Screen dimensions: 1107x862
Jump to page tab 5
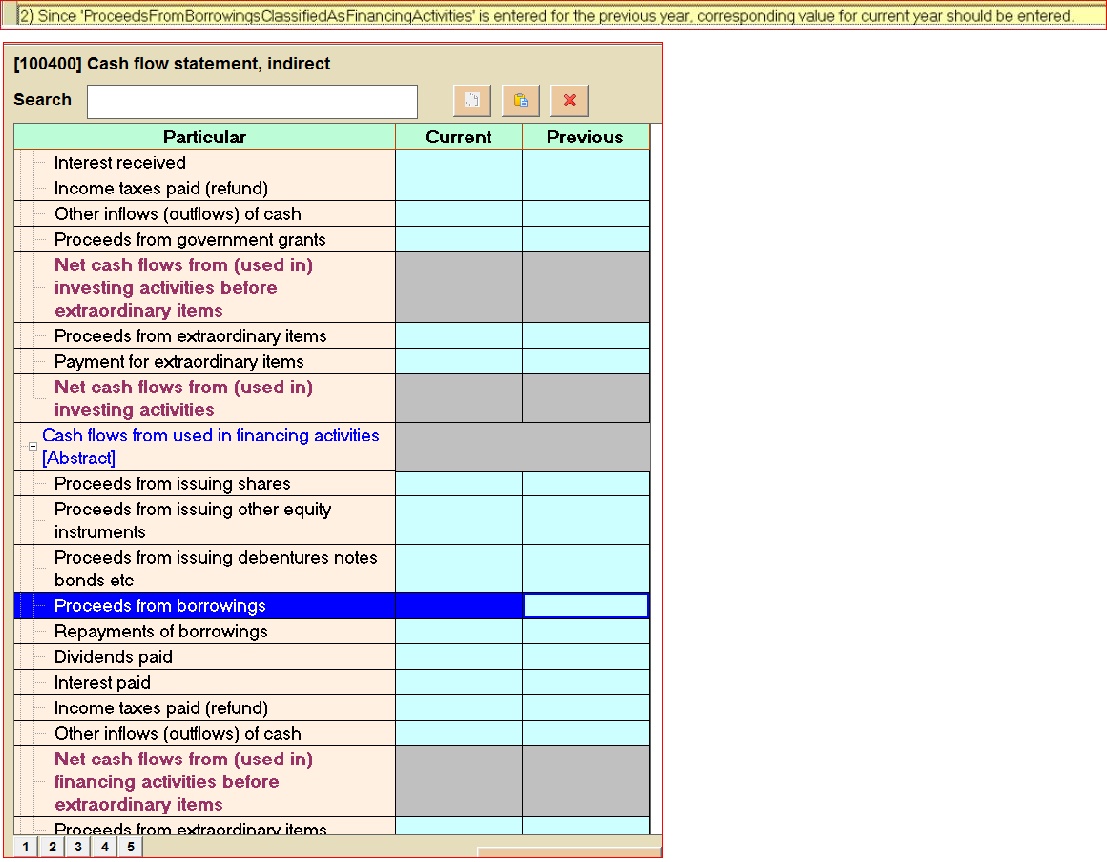tap(130, 847)
